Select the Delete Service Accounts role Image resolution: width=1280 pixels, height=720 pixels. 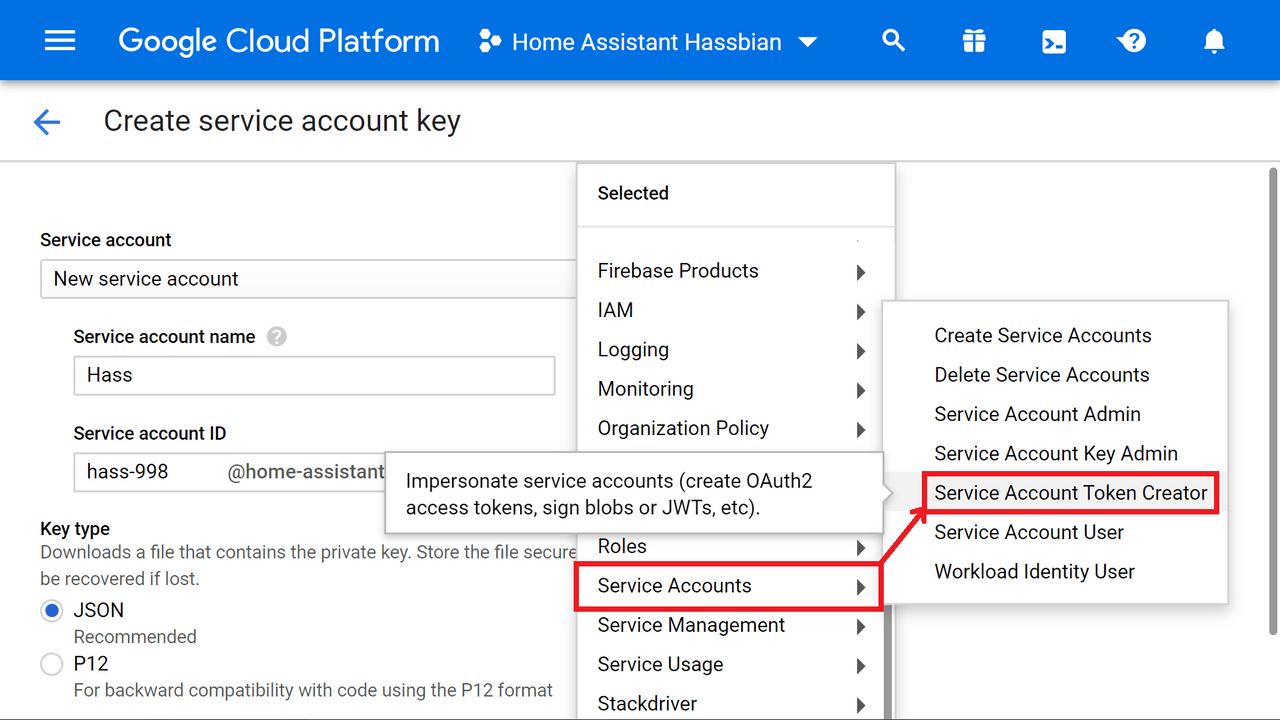tap(1042, 375)
